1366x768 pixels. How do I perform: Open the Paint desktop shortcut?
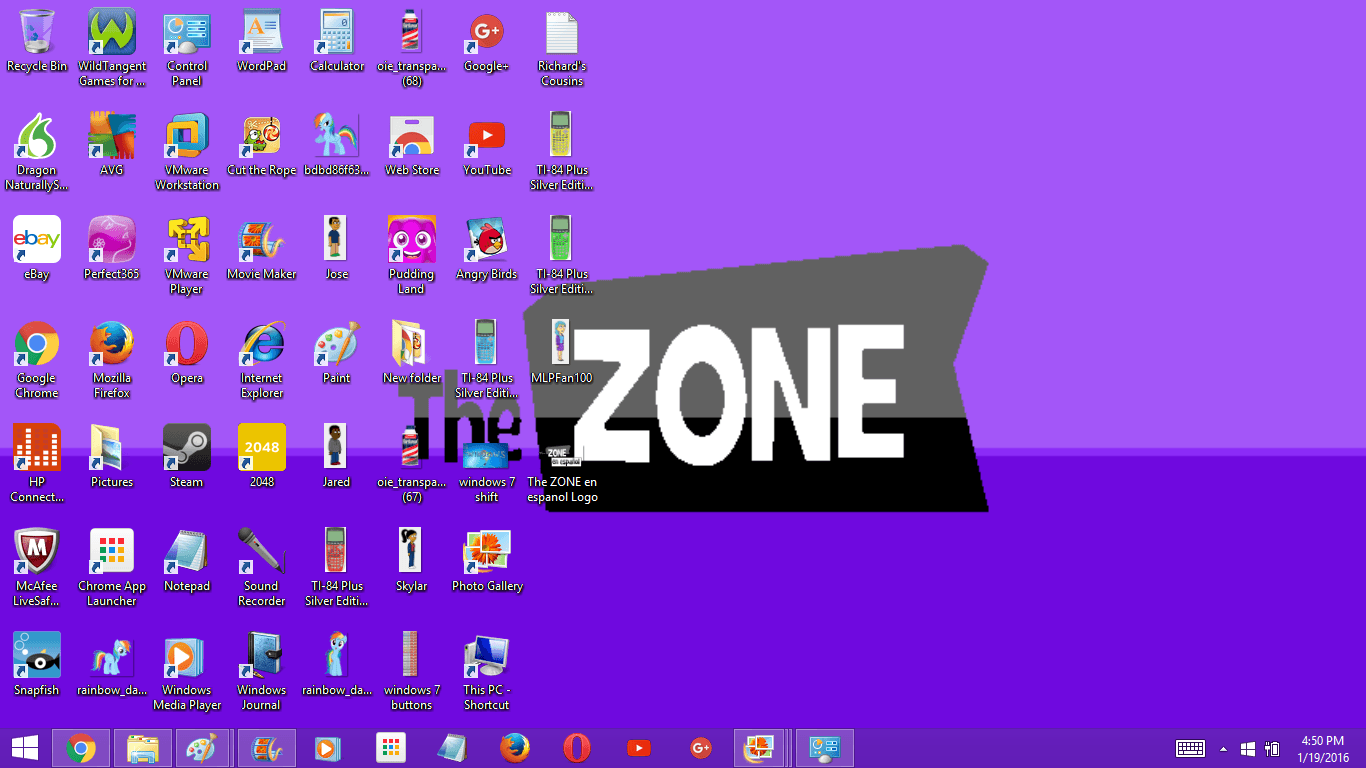[337, 354]
